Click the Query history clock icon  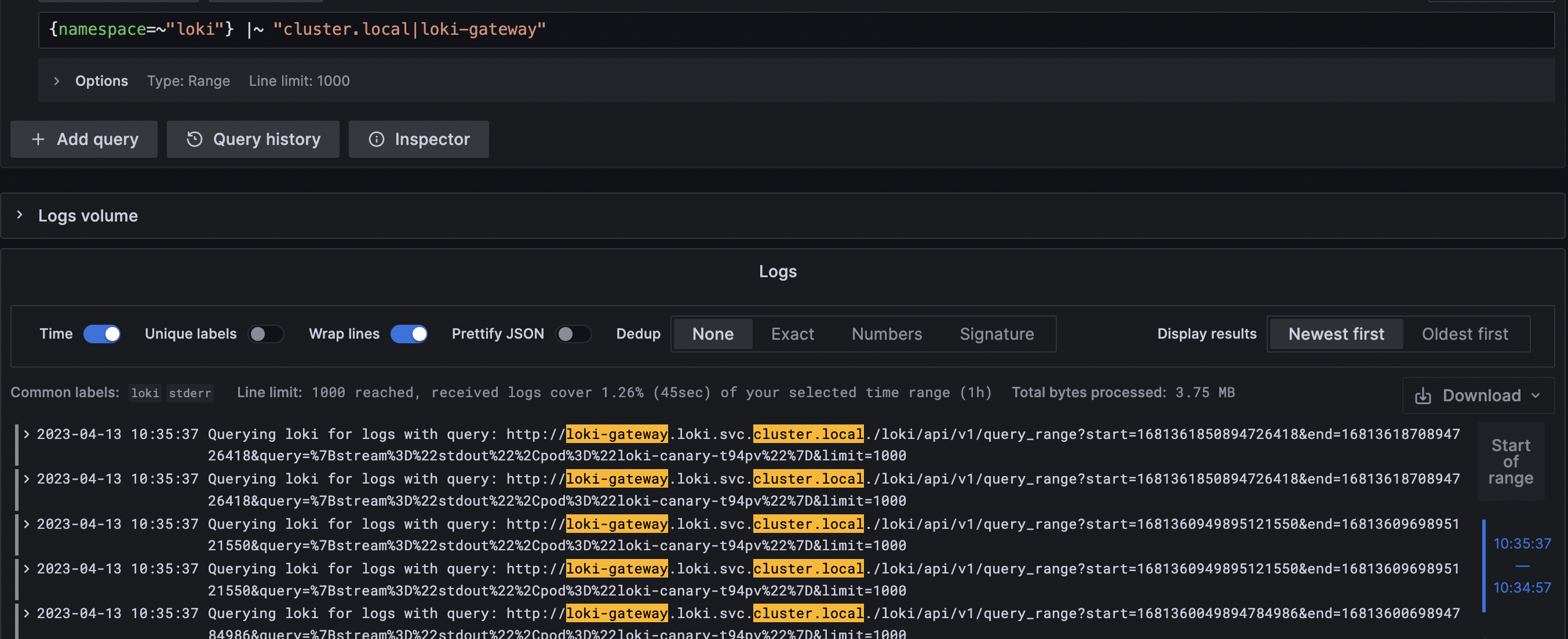(194, 140)
